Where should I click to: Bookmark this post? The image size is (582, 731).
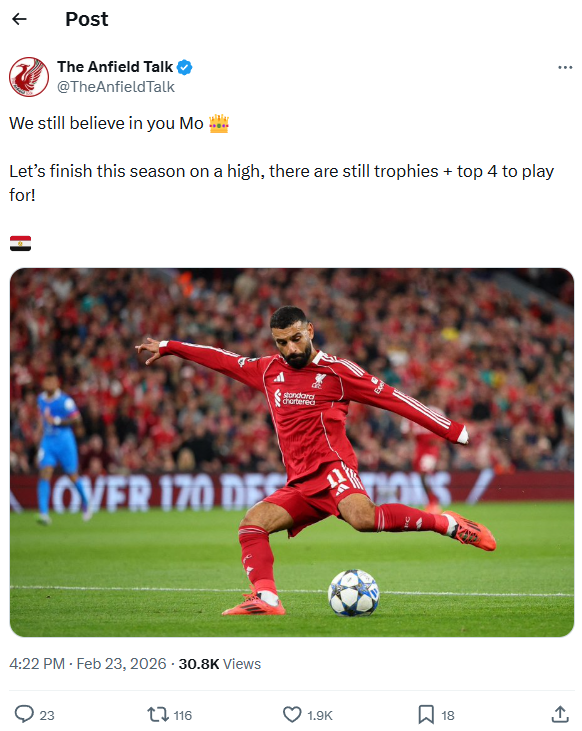pos(426,715)
